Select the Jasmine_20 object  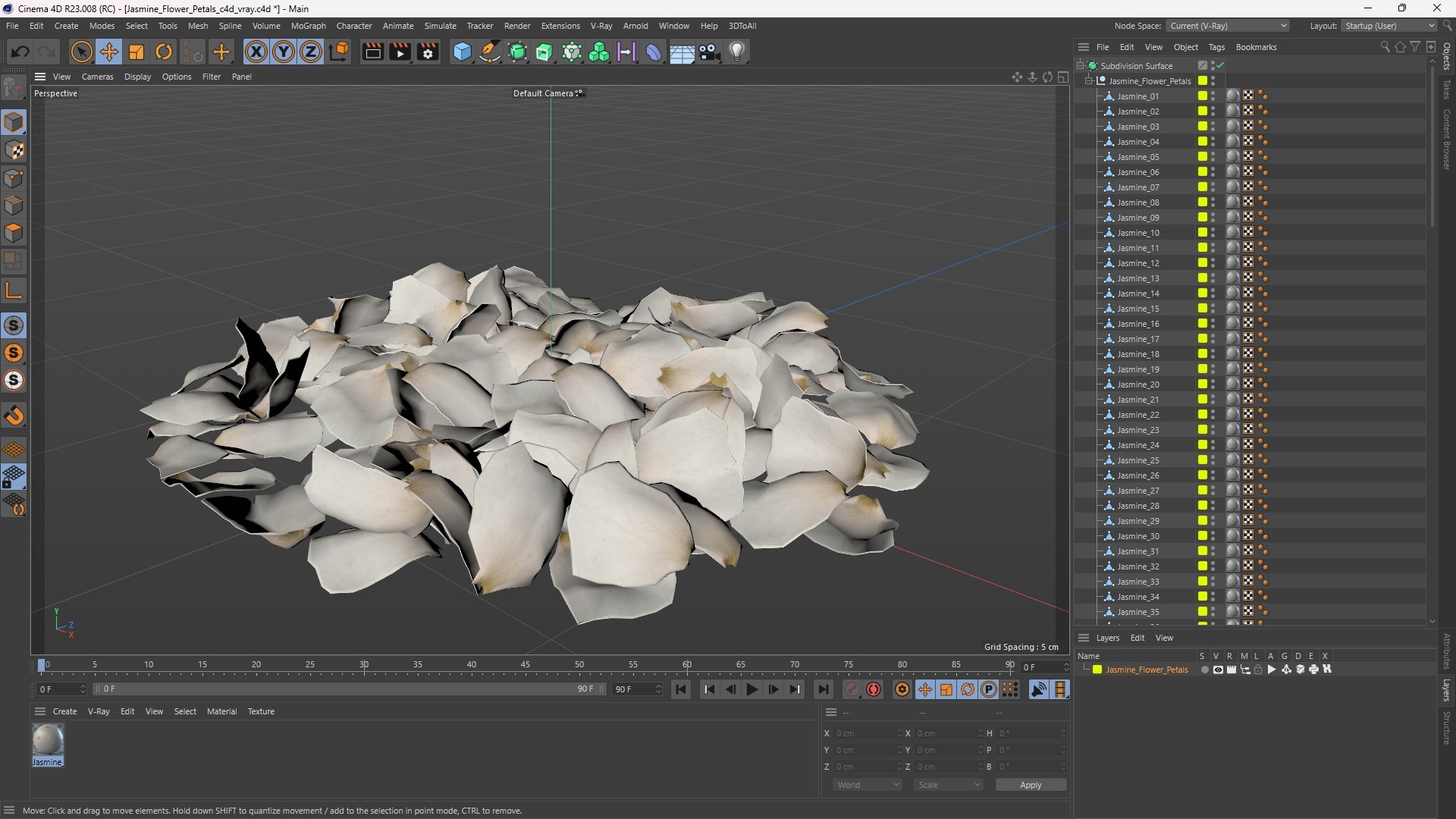pos(1137,384)
